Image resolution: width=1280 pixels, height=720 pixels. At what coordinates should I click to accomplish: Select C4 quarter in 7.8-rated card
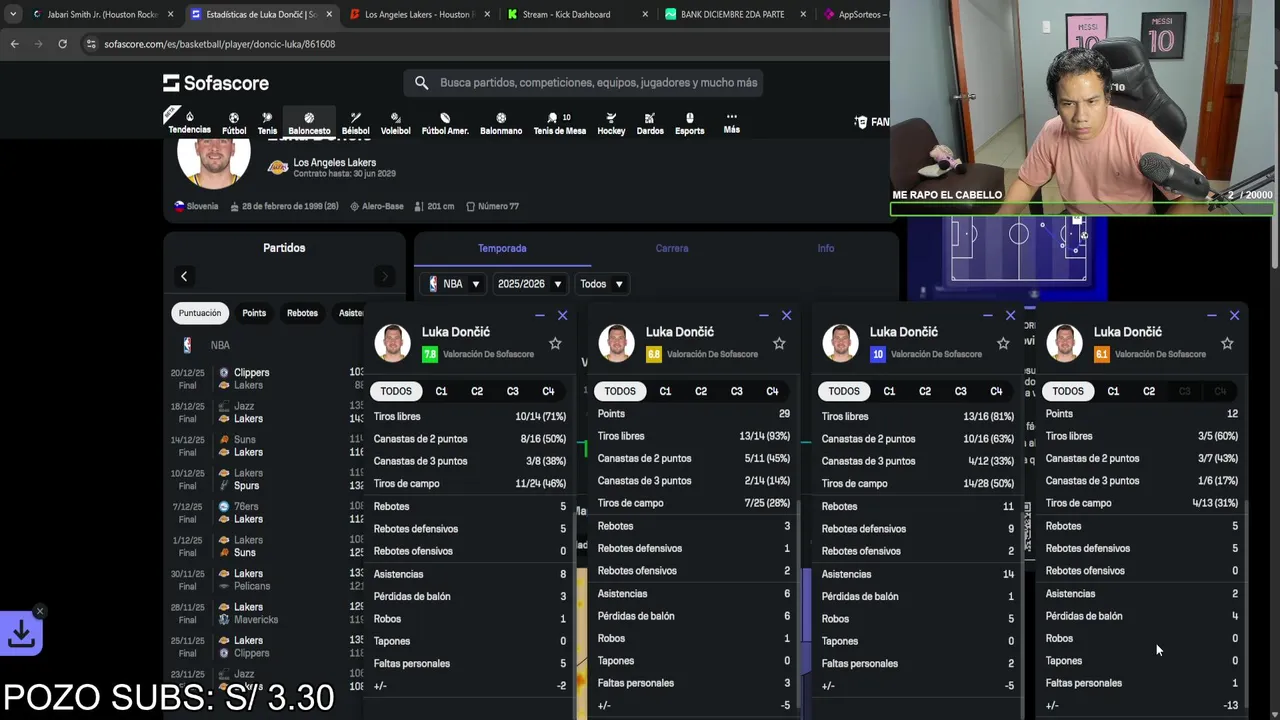pos(548,391)
